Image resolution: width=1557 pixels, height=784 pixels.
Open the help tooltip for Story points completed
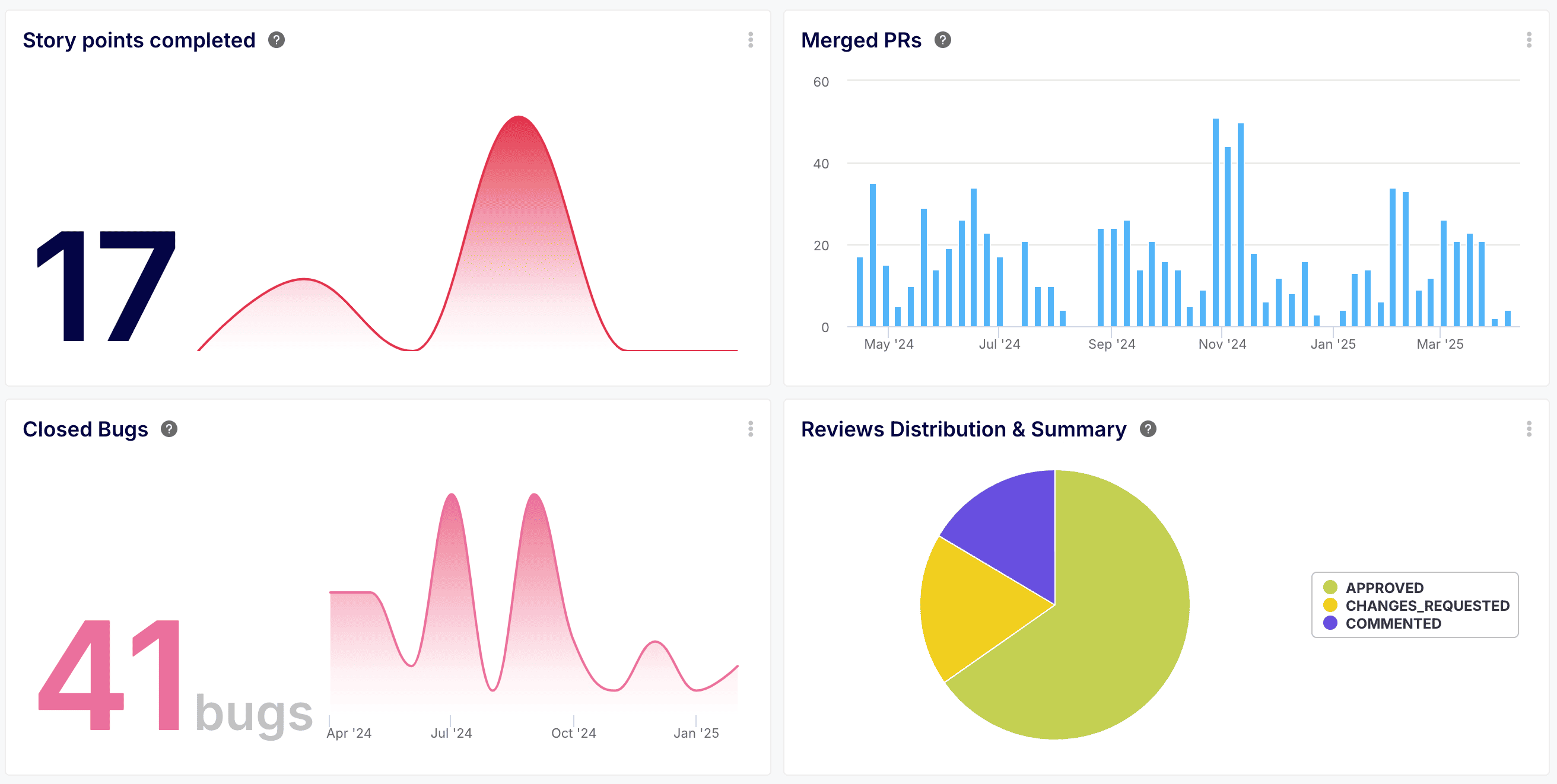(277, 40)
